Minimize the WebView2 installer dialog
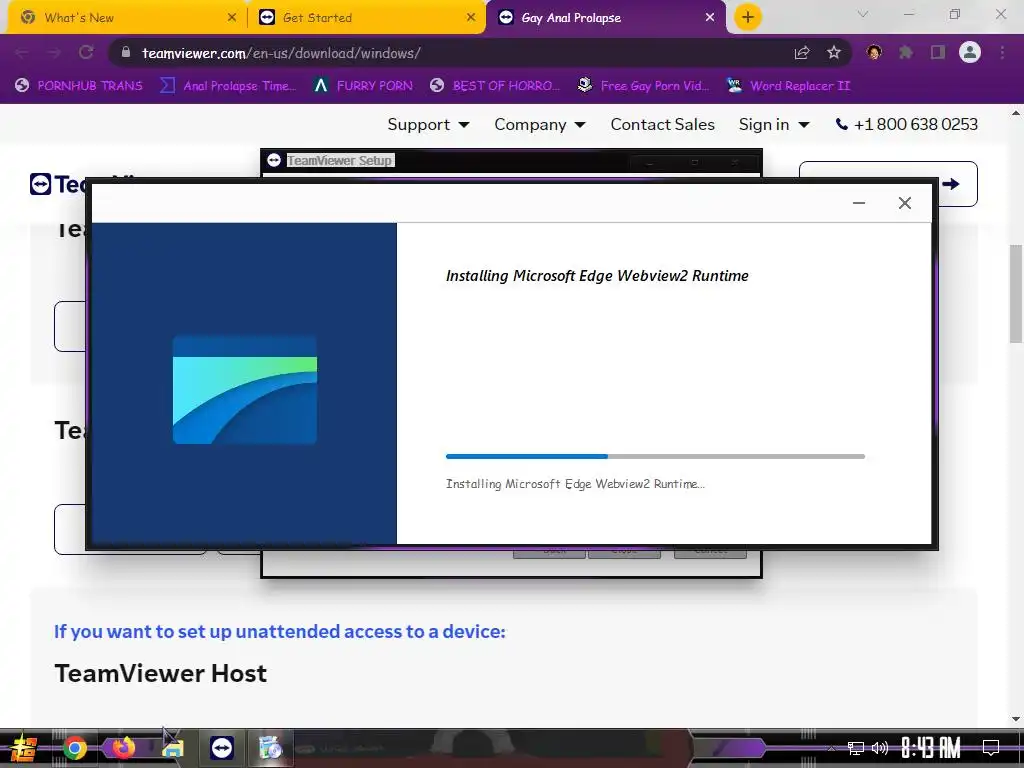 coord(859,203)
